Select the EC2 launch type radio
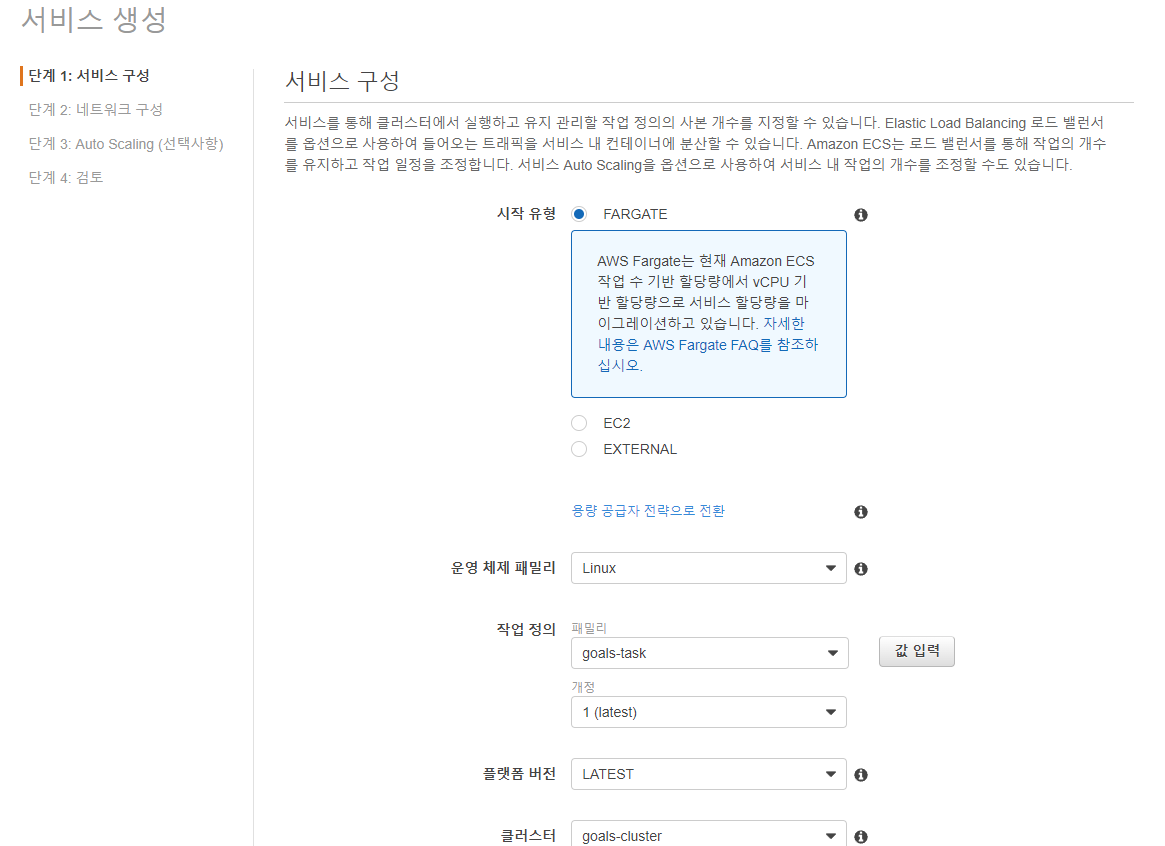The height and width of the screenshot is (846, 1165). [579, 423]
